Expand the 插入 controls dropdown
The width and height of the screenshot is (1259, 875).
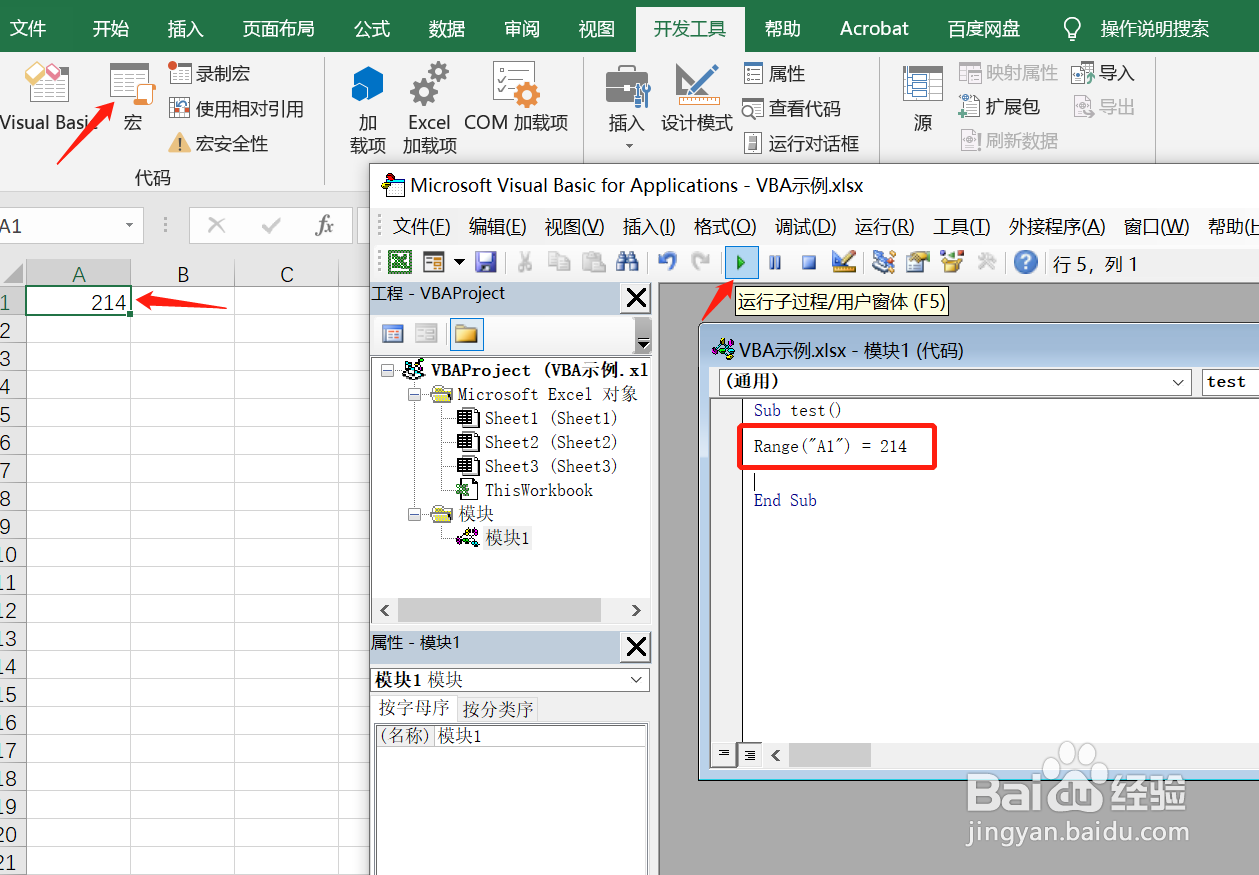[x=627, y=146]
